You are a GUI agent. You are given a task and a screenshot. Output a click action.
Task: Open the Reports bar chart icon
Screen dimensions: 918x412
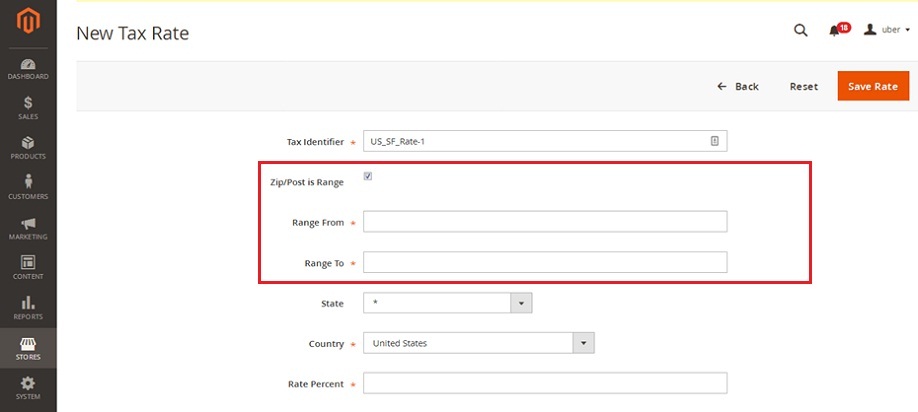(x=28, y=303)
